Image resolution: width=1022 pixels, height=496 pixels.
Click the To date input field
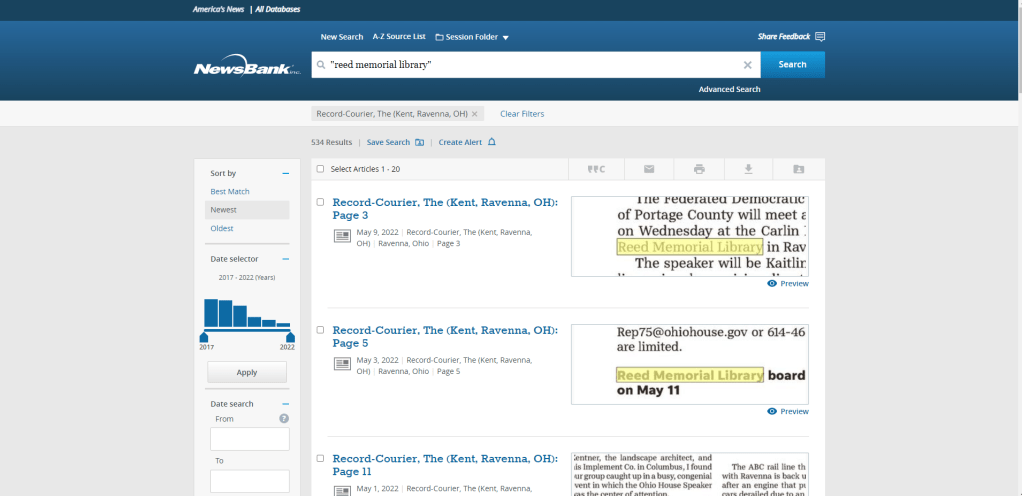(250, 481)
